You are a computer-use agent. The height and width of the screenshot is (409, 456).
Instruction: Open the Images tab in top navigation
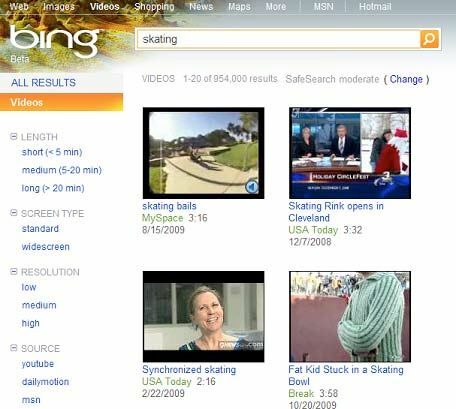pyautogui.click(x=59, y=7)
